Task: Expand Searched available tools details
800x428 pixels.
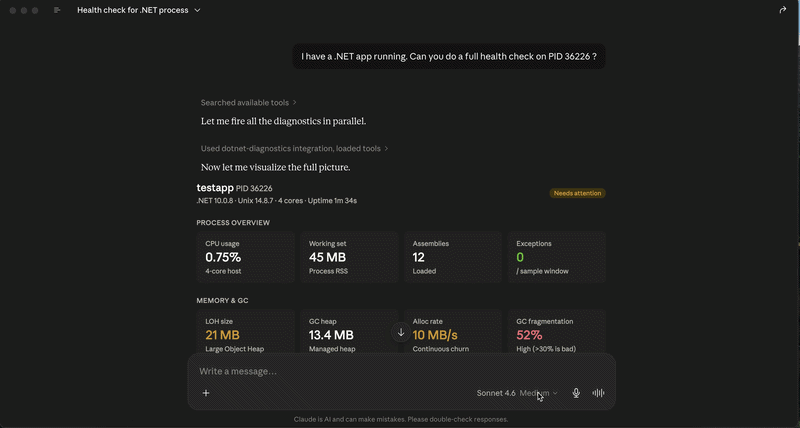Action: tap(248, 103)
